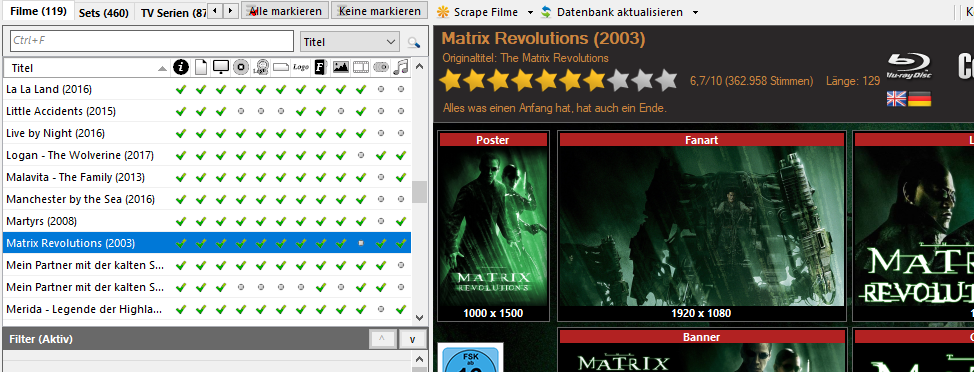Click the magnifier search icon beside Titel
974x372 pixels.
click(x=413, y=42)
